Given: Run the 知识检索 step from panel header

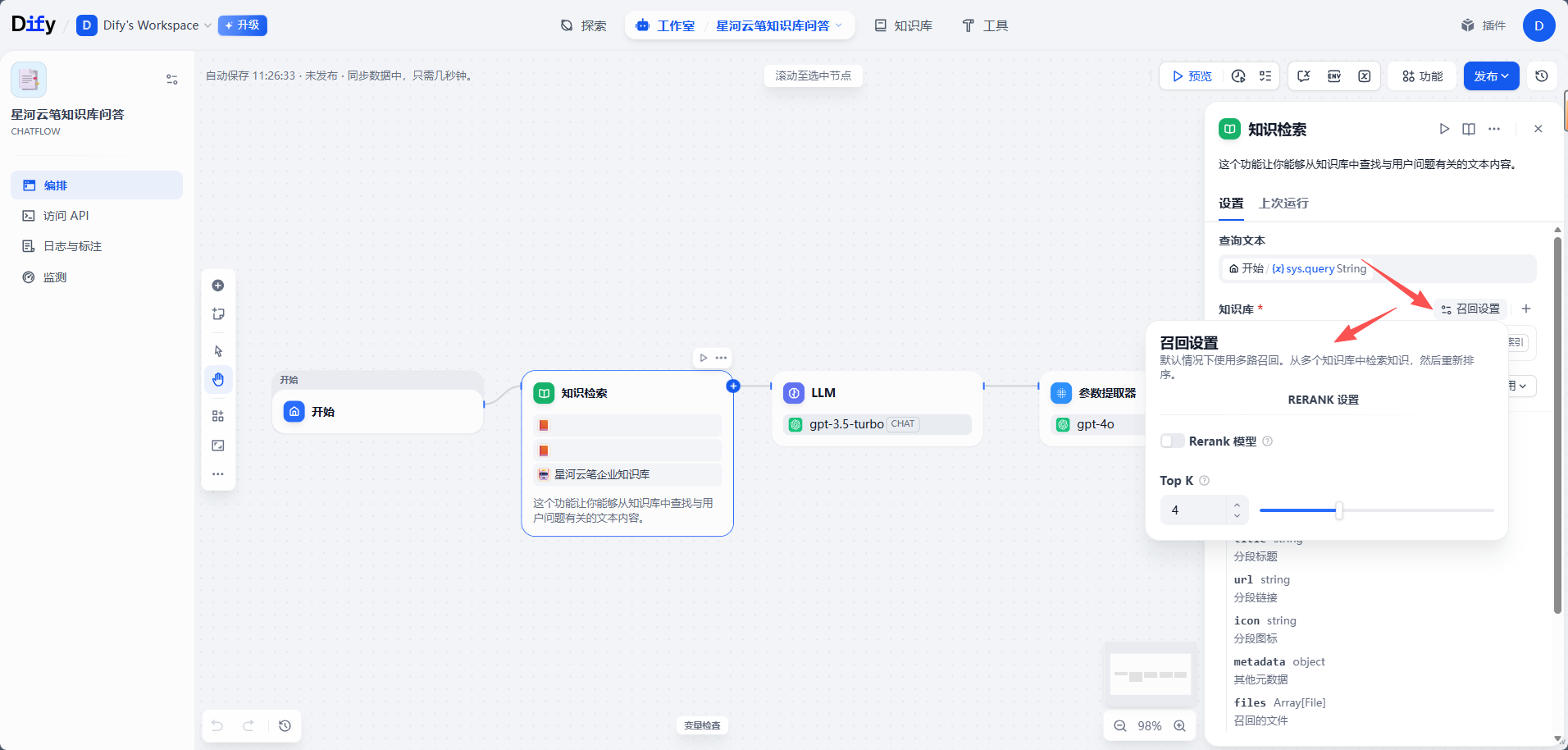Looking at the screenshot, I should point(1444,129).
